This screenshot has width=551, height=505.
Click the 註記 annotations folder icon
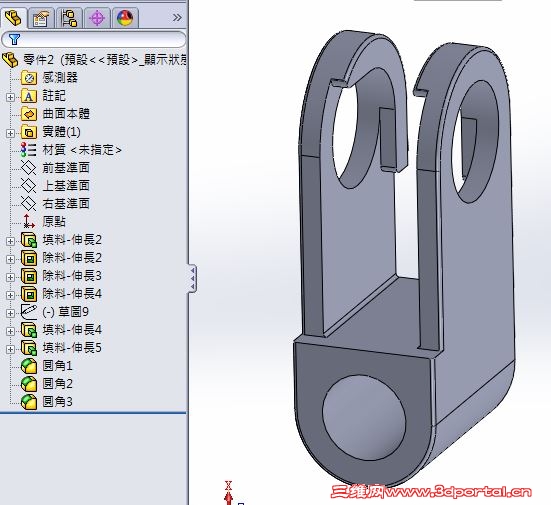tap(29, 96)
